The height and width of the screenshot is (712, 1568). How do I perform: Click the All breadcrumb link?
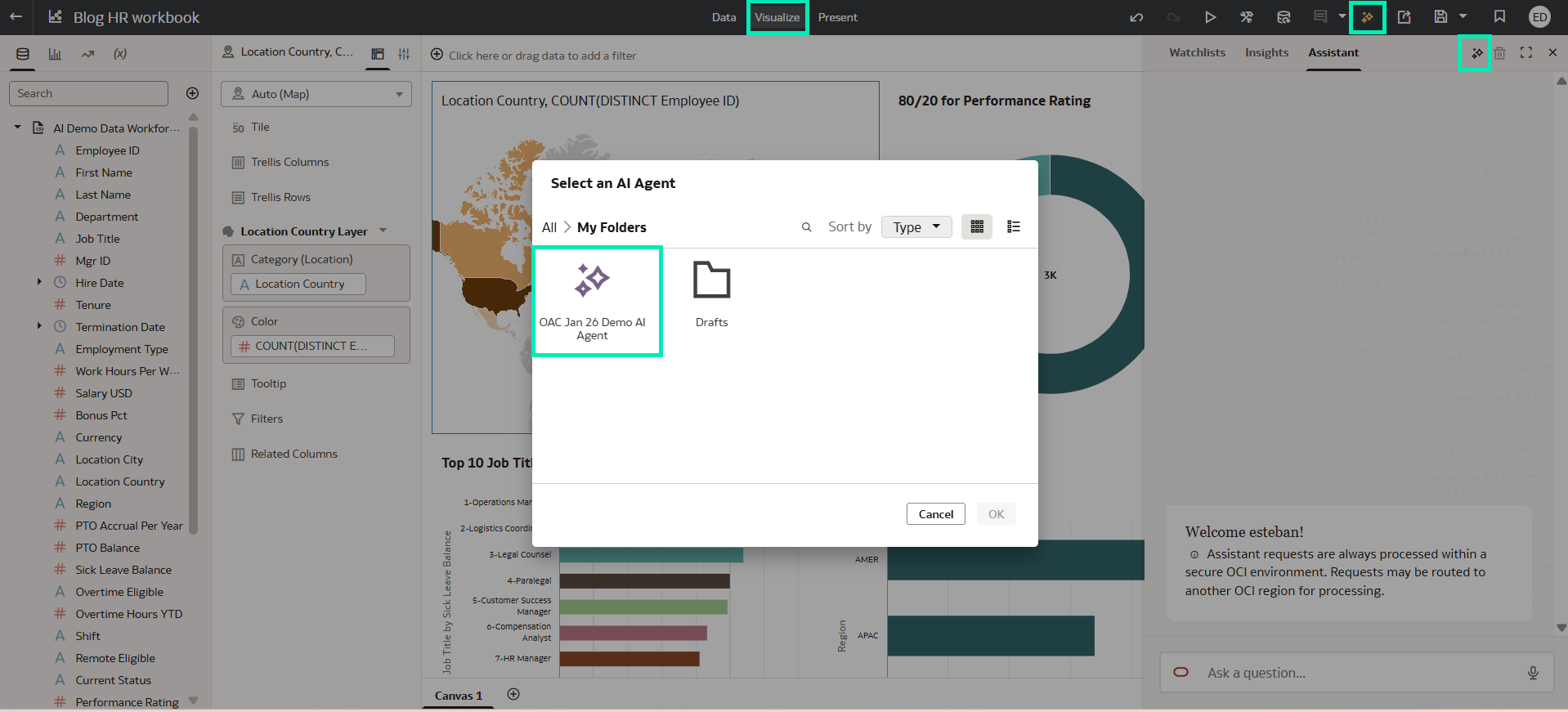point(549,227)
